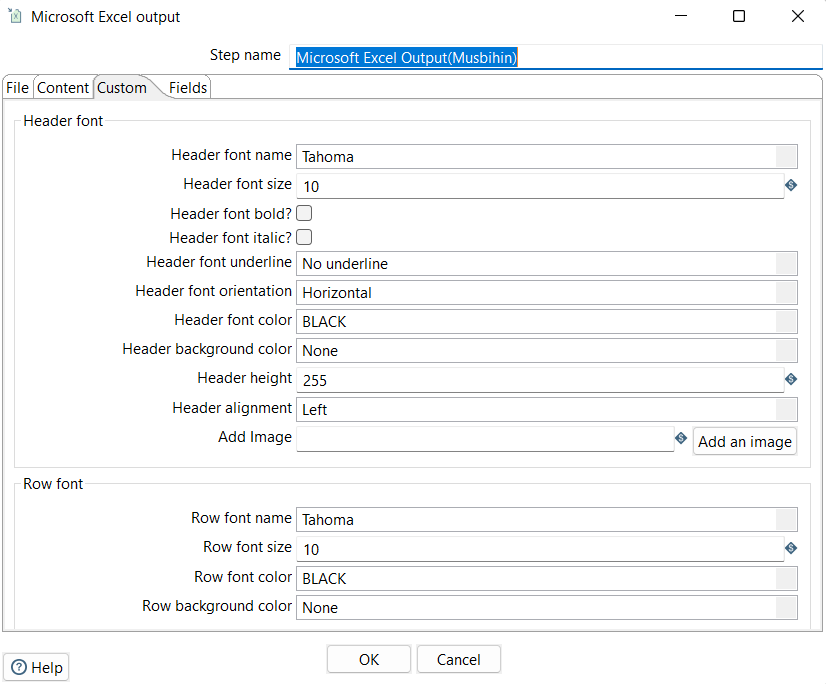Click the 'Header font orientation' label

[x=213, y=291]
